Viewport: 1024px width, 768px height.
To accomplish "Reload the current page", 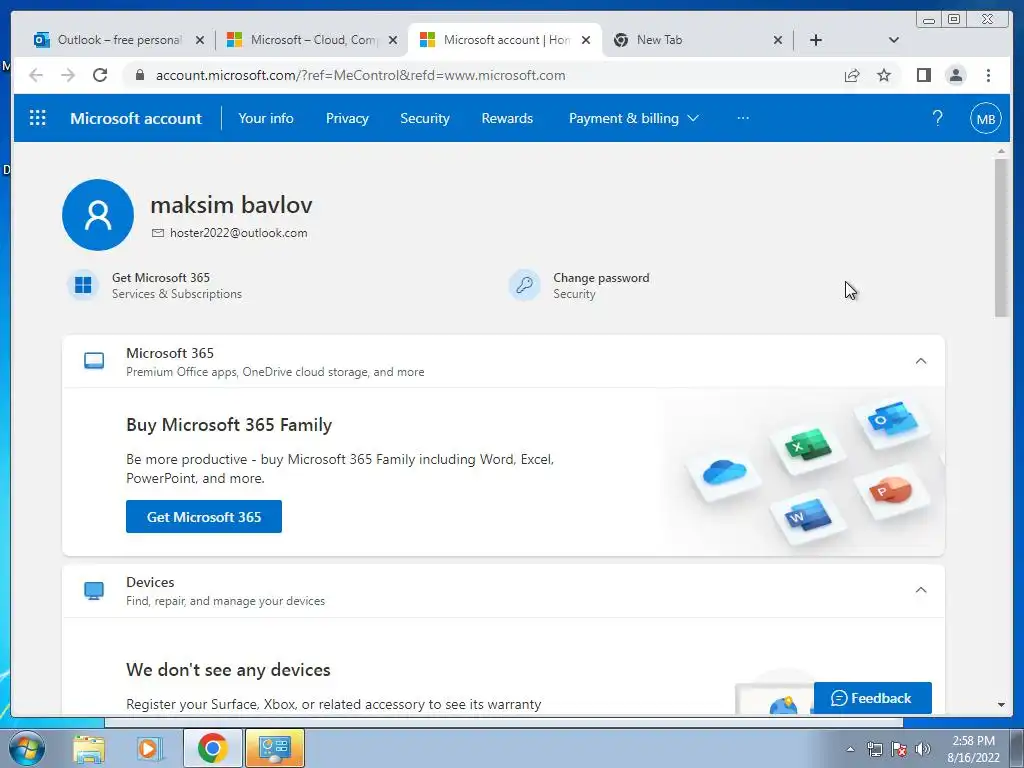I will point(100,75).
